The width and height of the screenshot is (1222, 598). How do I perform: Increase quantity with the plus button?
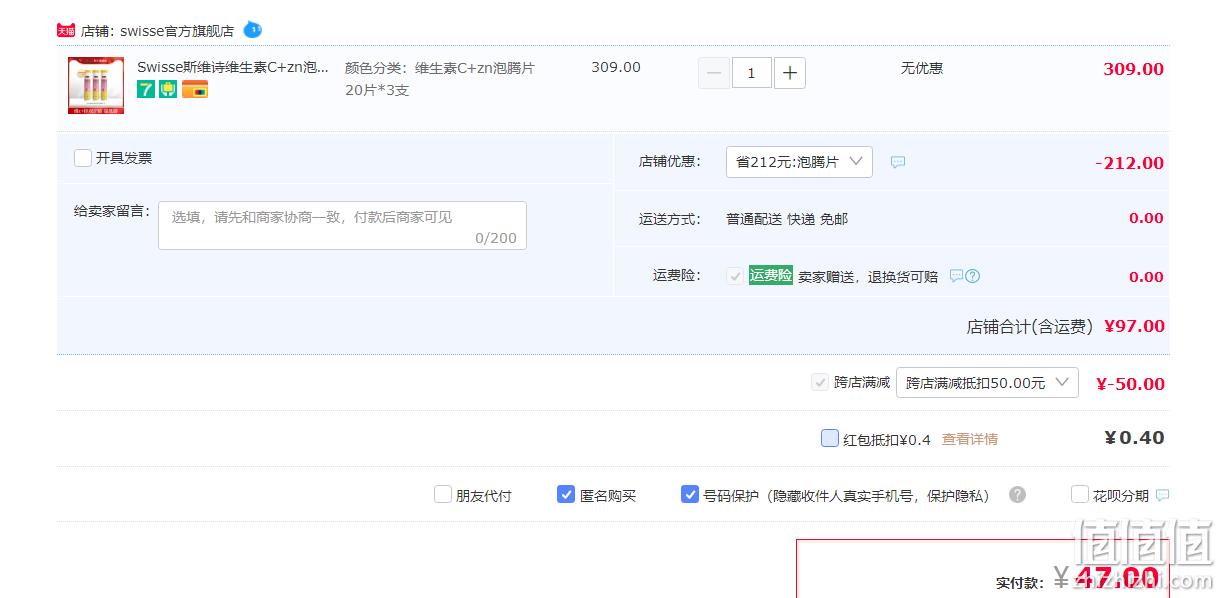click(x=790, y=73)
